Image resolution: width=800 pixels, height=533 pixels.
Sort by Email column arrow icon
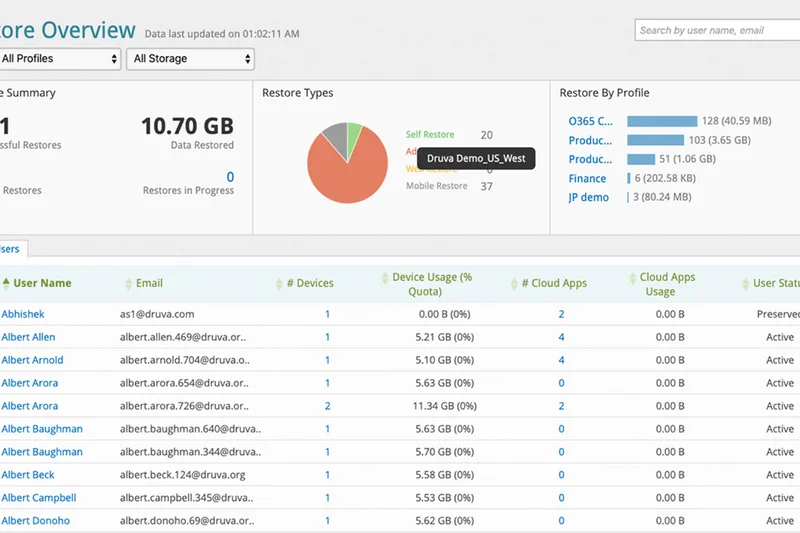coord(129,284)
